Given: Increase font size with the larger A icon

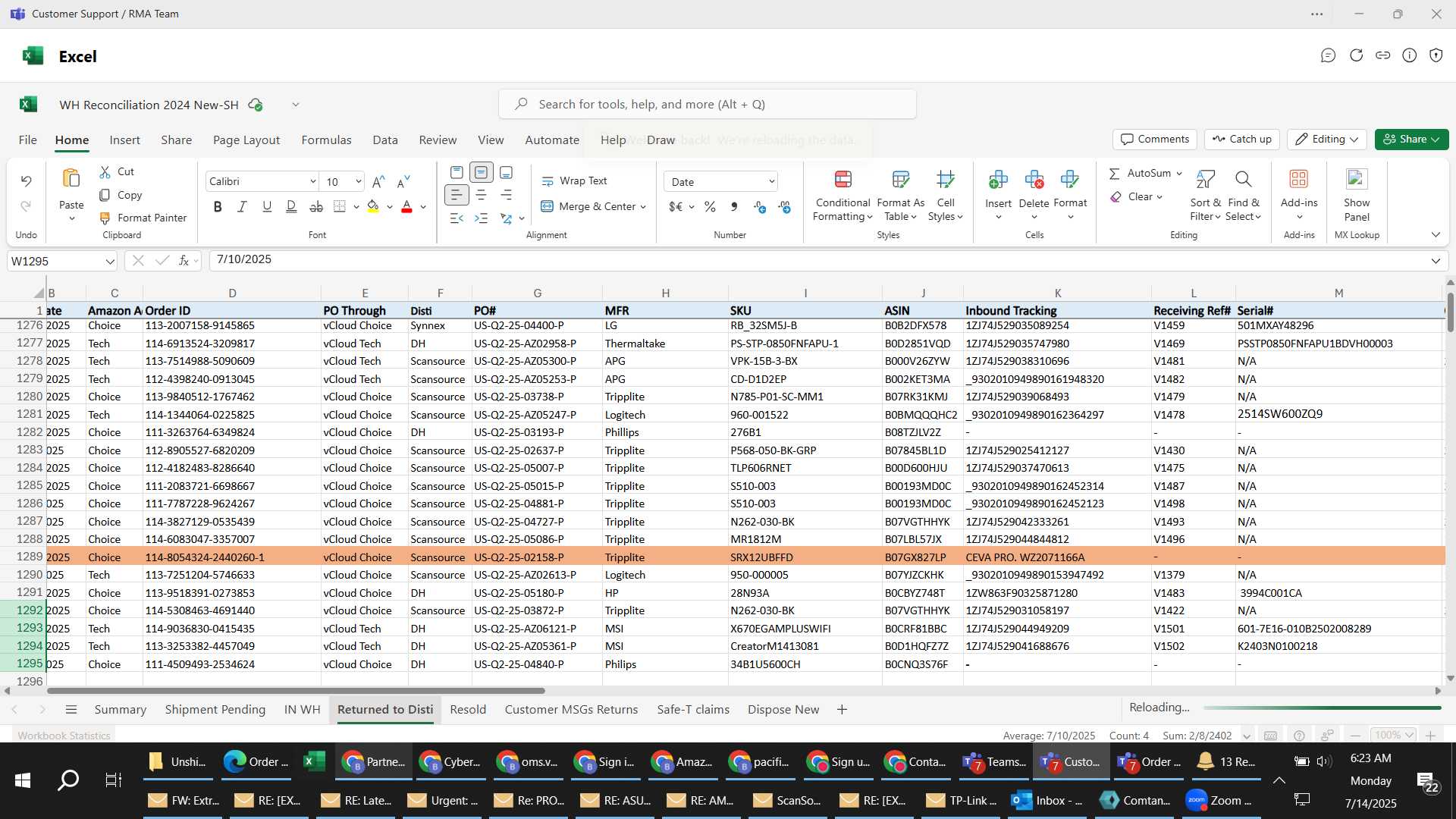Looking at the screenshot, I should click(378, 181).
